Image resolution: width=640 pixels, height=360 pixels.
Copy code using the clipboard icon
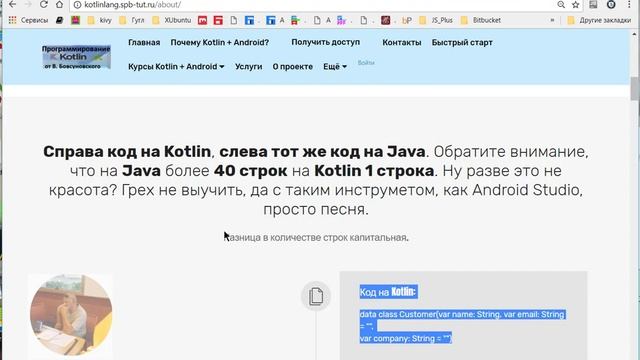316,296
